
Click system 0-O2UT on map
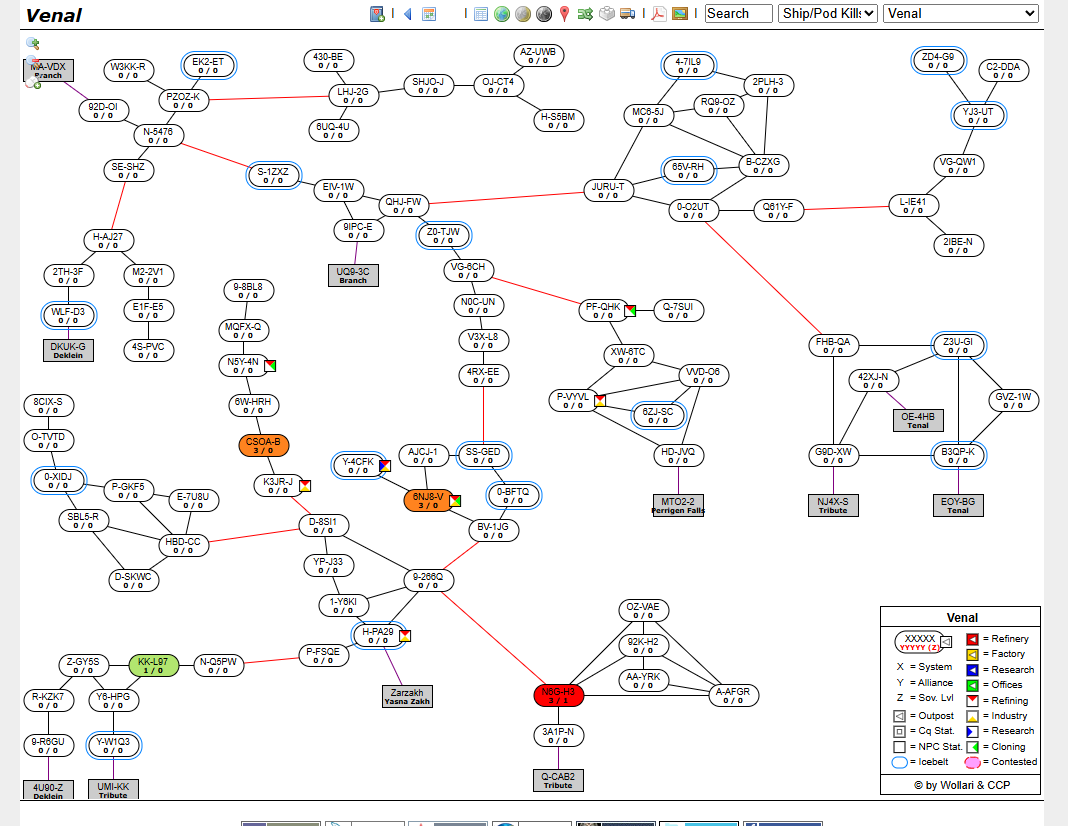(693, 210)
